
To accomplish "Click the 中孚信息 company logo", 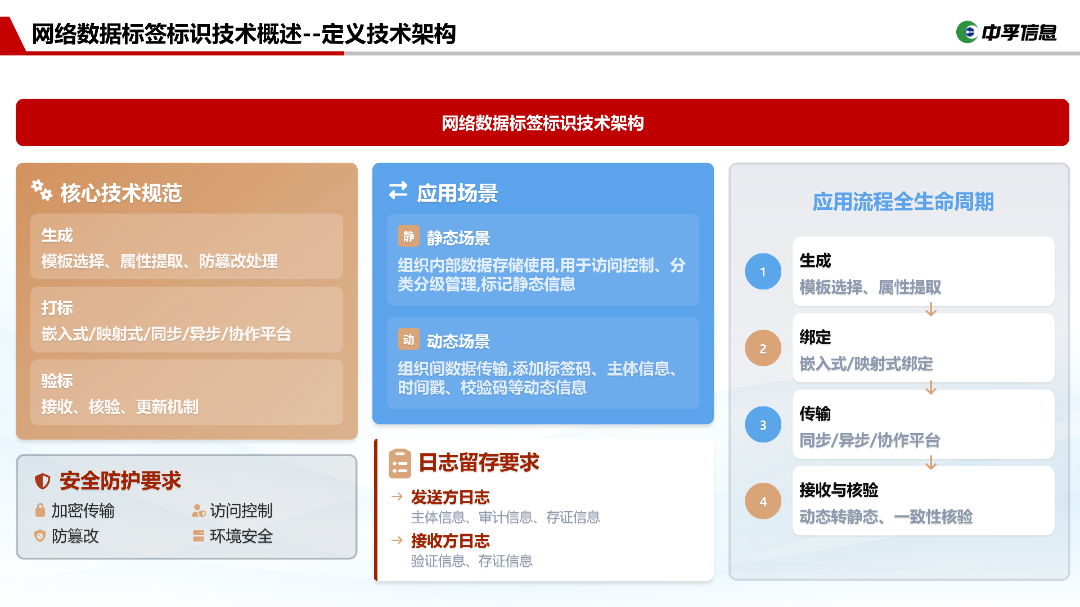I will 1006,32.
